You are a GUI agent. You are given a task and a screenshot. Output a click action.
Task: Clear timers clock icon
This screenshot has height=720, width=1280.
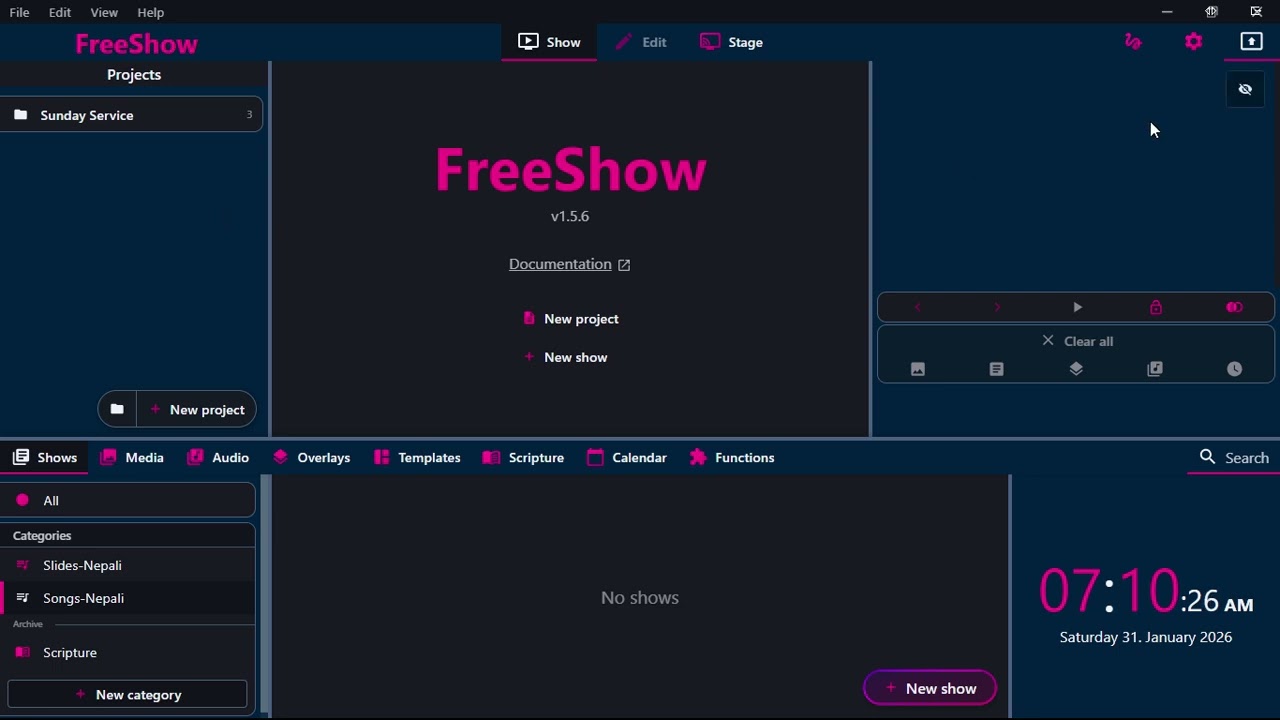(1234, 369)
